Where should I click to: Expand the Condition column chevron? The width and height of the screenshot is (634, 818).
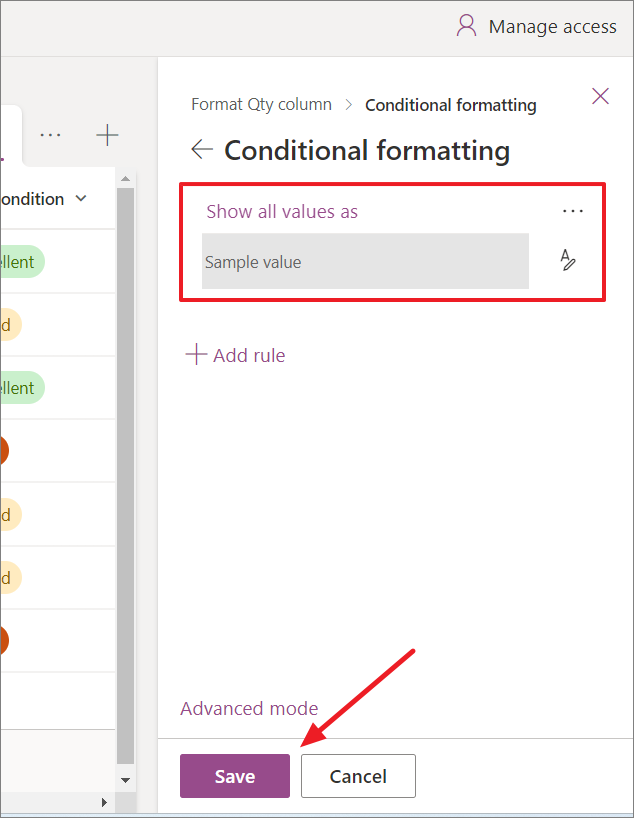coord(83,198)
